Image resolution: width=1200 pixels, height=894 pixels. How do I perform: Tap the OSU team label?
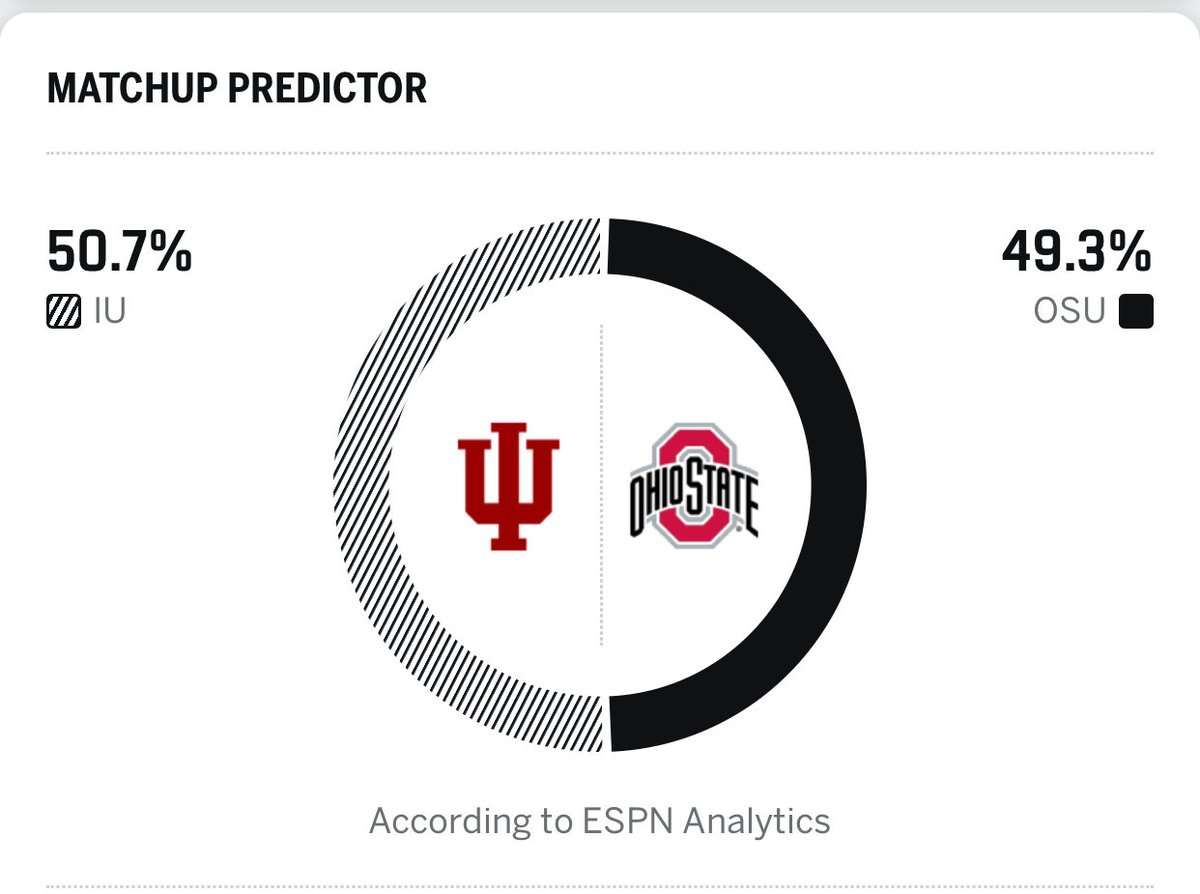tap(1069, 313)
